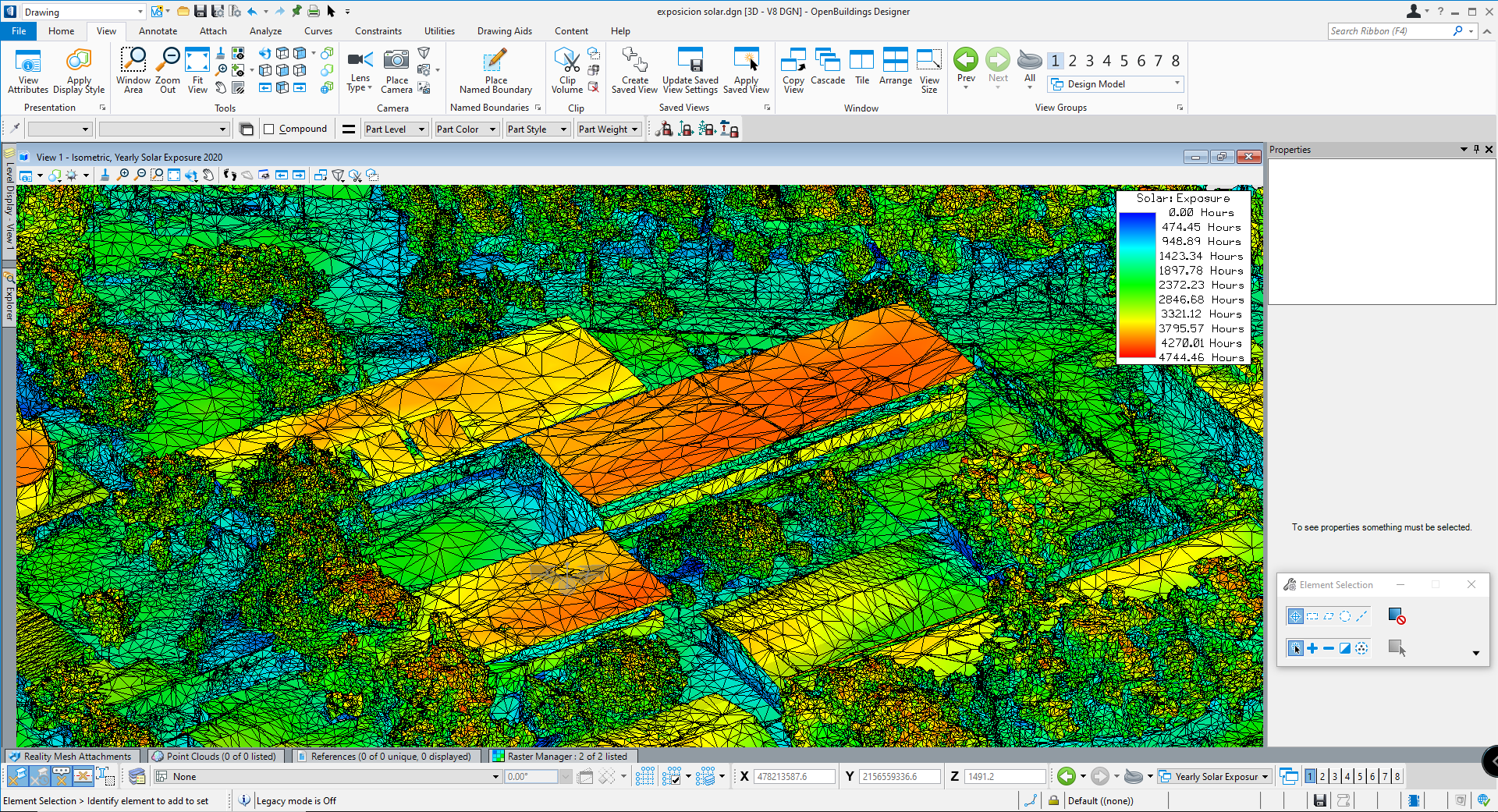Switch to the Analyze ribbon tab

[x=265, y=31]
